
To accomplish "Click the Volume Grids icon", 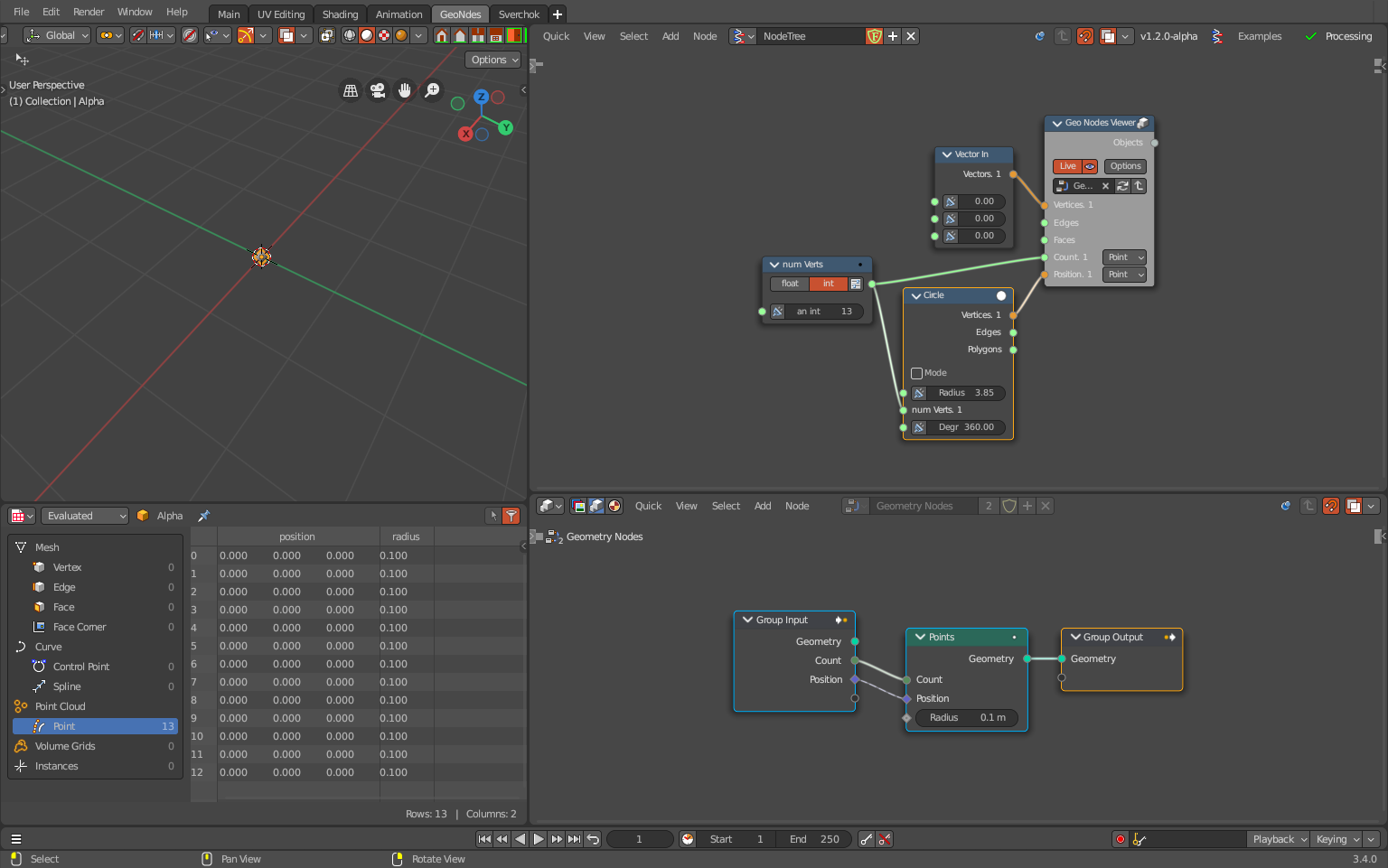I will click(x=21, y=745).
